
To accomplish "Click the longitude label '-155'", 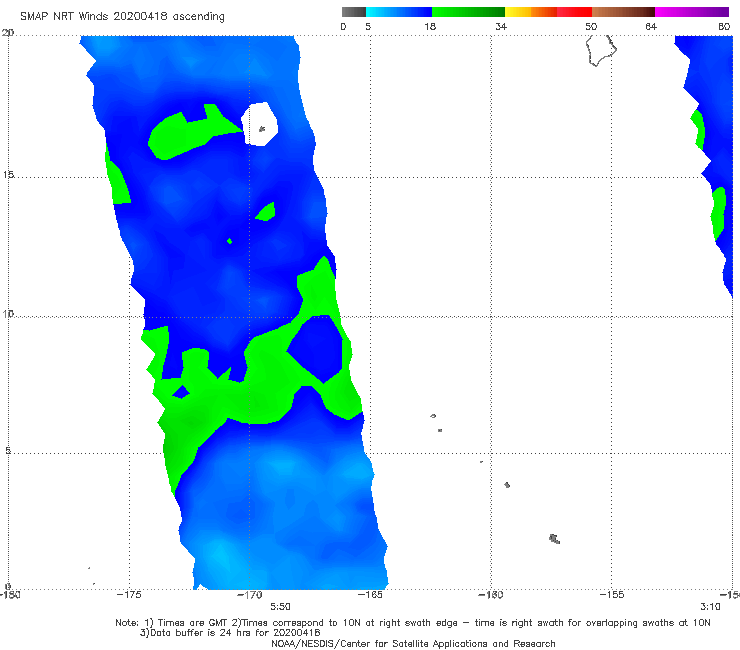I will 612,595.
